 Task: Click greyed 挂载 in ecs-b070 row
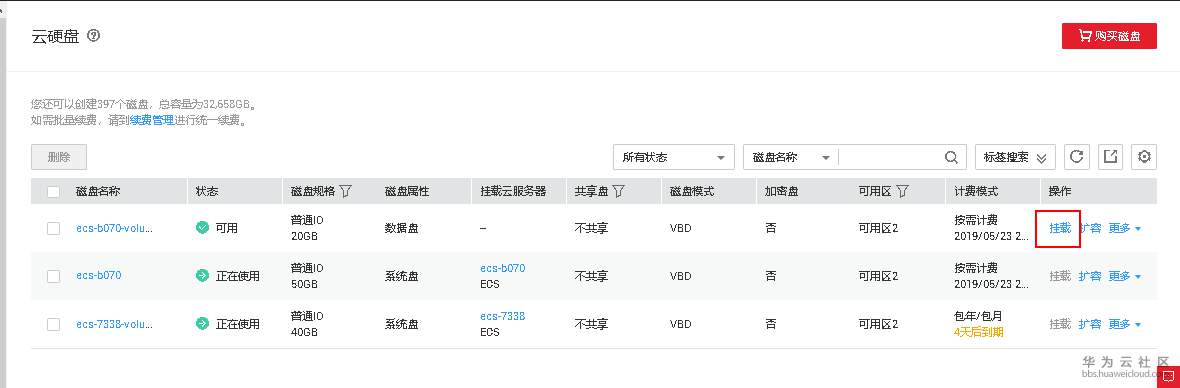1060,276
